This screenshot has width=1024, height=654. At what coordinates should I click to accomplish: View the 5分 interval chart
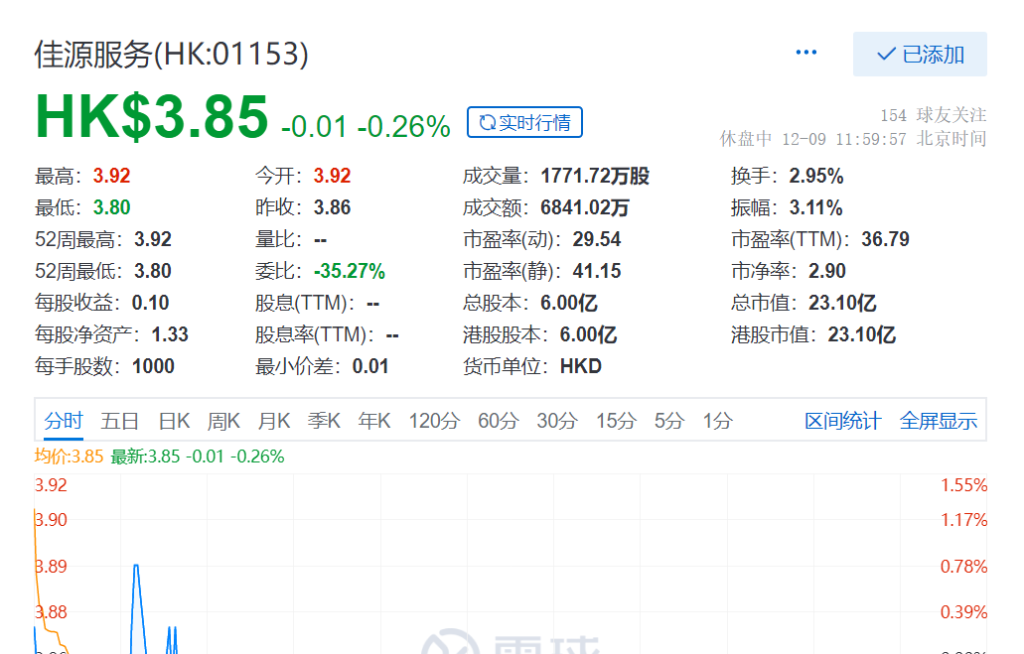[x=669, y=421]
